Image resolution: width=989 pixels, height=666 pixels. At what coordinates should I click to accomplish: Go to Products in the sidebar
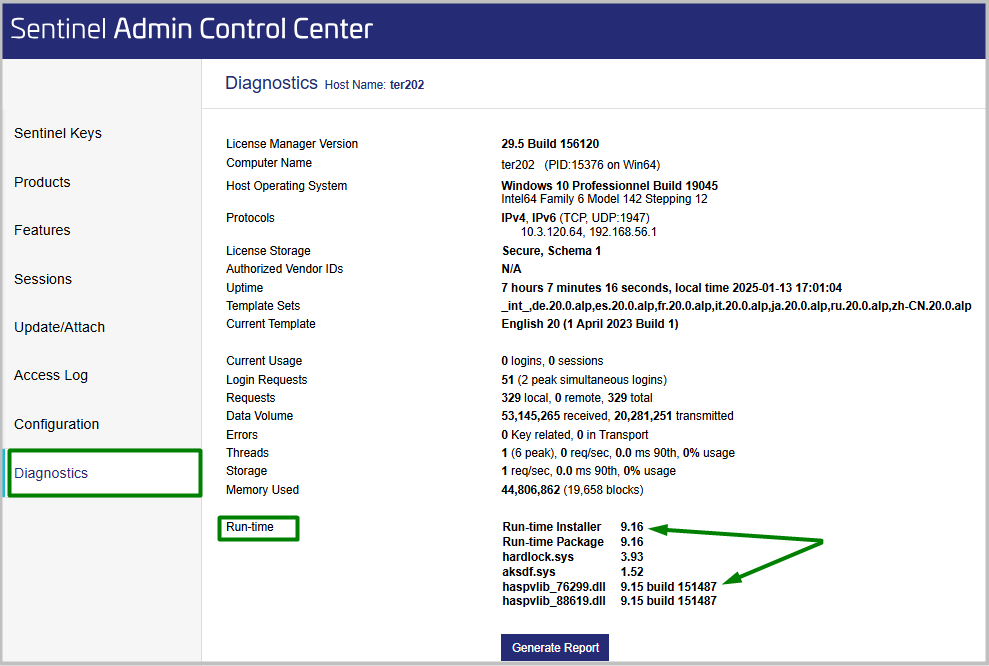(42, 182)
